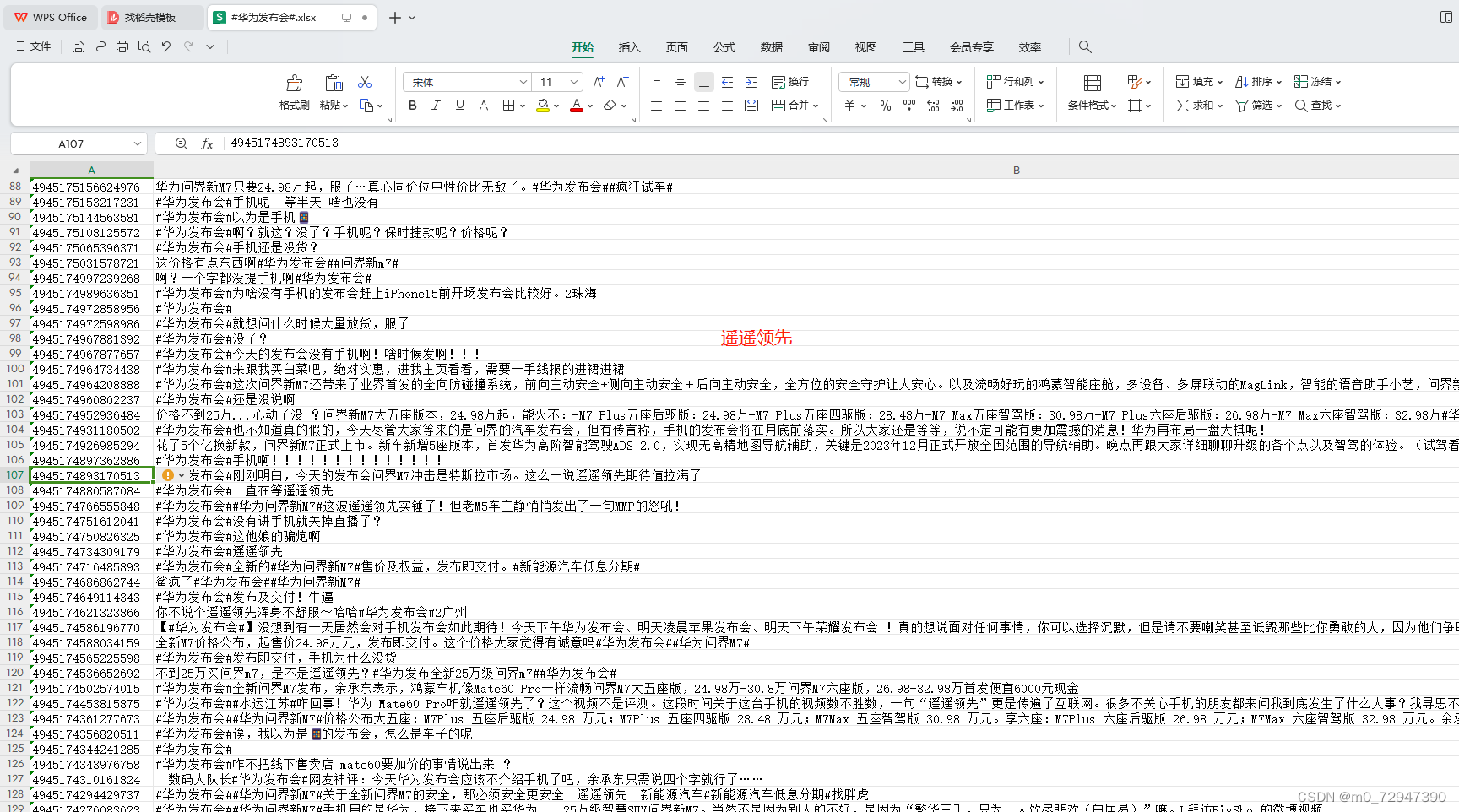Open the font size 11 dropdown
1459x812 pixels.
(x=574, y=82)
